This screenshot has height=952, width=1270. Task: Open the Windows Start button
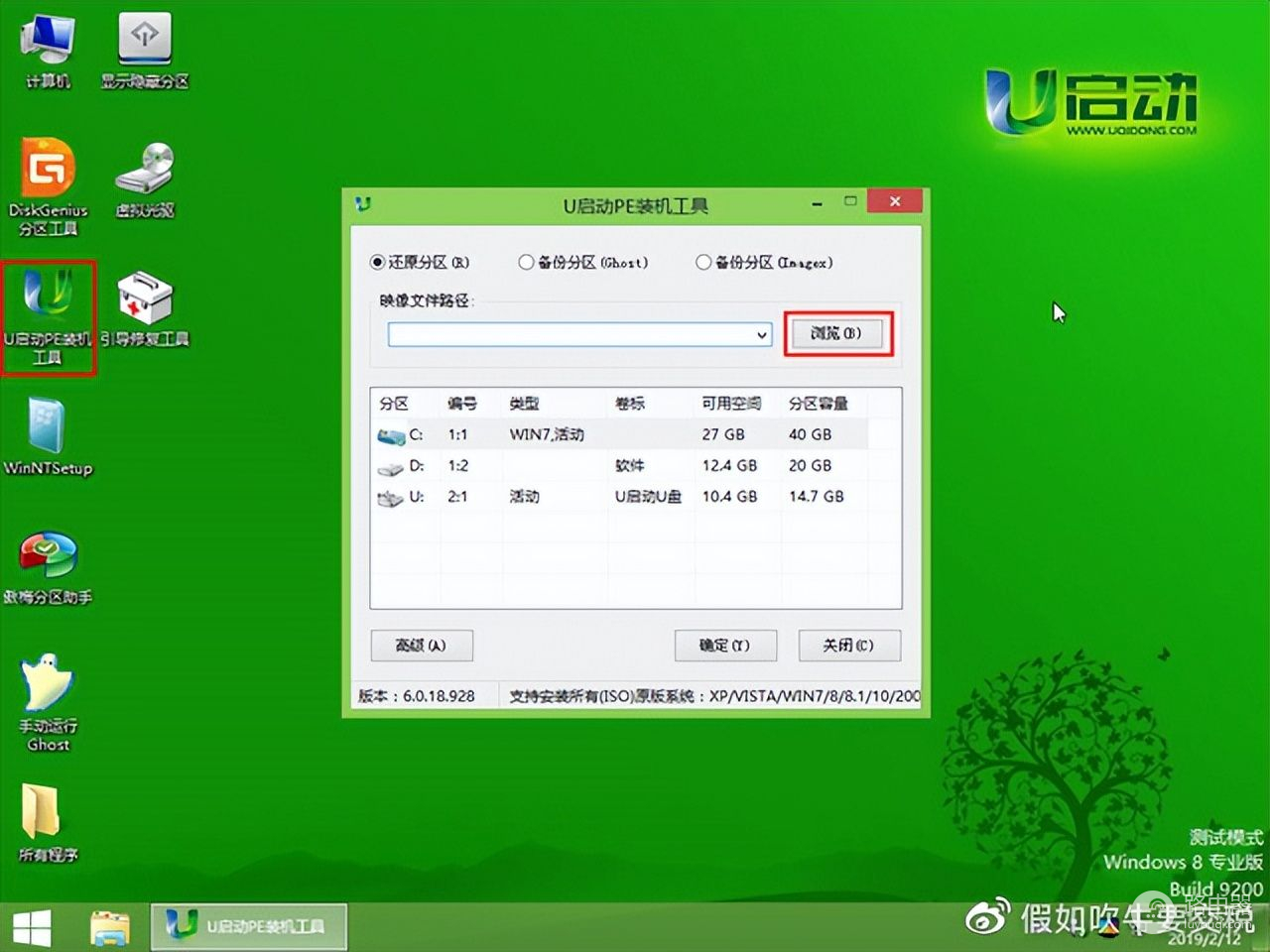coord(31,928)
